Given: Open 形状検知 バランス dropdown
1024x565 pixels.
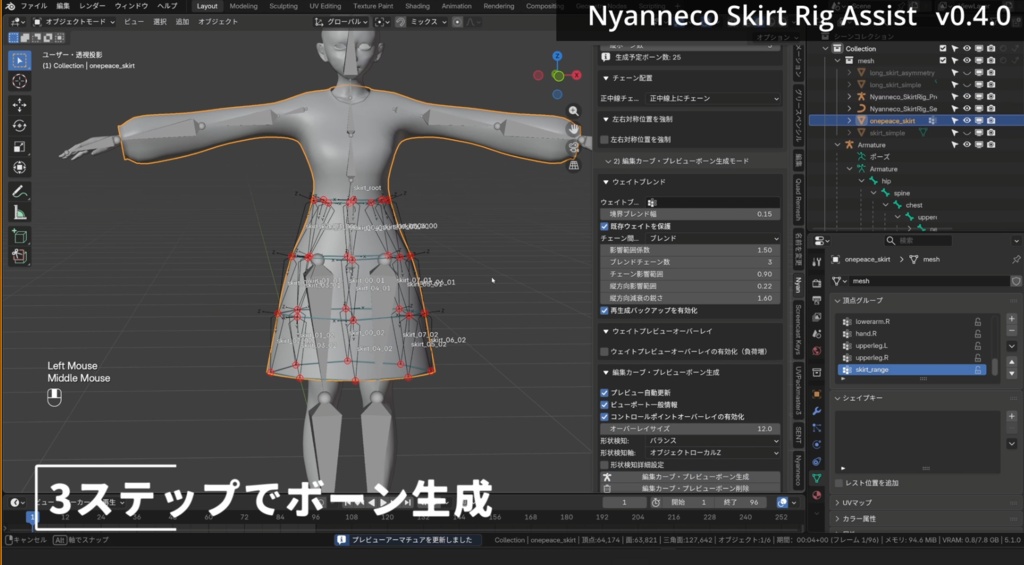Looking at the screenshot, I should click(713, 441).
